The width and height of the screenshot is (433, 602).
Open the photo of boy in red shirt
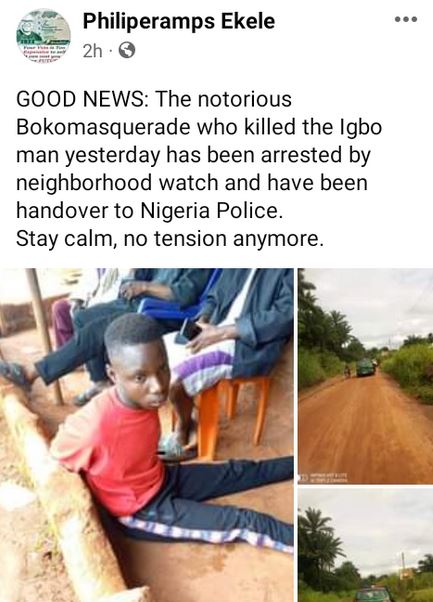click(147, 435)
